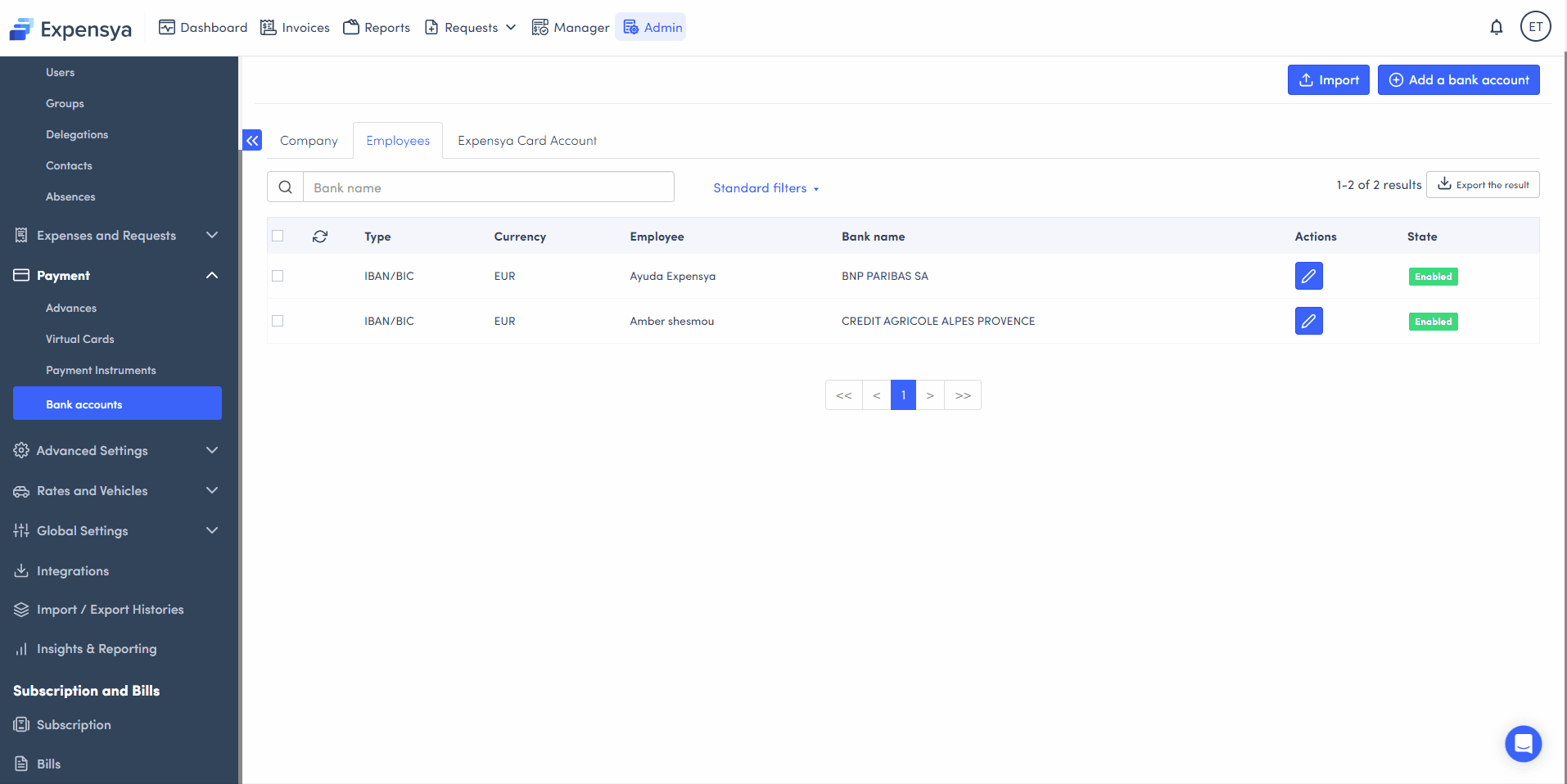Edit the BNP PARIBAS SA bank account
The image size is (1567, 784).
pos(1308,276)
